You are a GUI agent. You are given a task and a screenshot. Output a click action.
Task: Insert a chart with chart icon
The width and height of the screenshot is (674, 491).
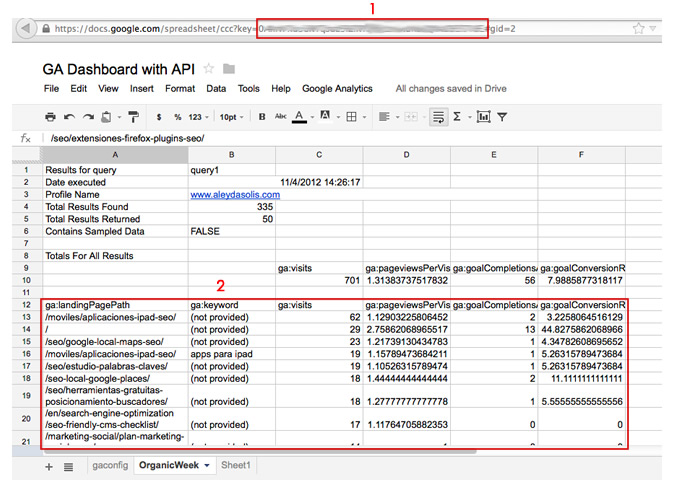point(484,117)
